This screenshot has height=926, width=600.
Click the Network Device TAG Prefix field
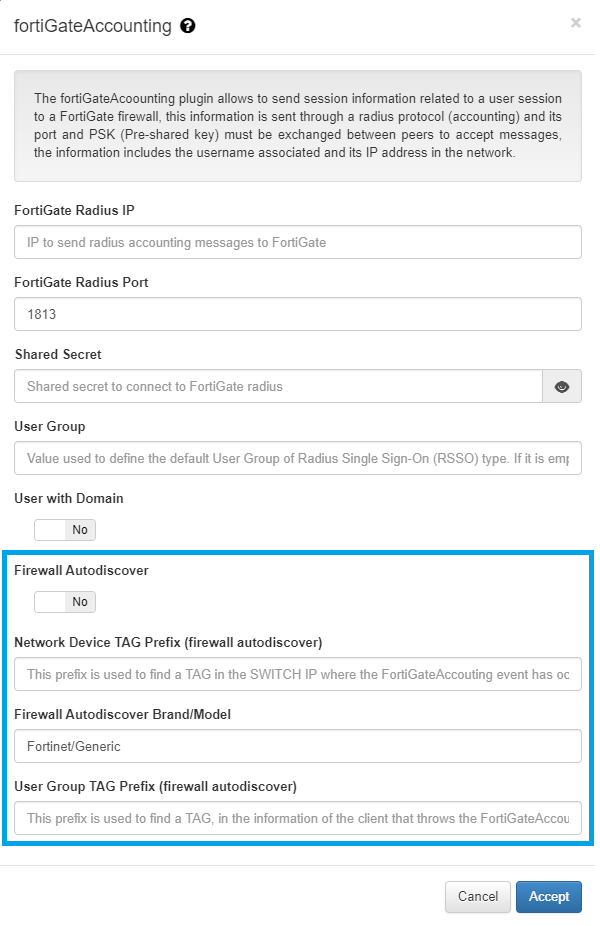click(298, 674)
